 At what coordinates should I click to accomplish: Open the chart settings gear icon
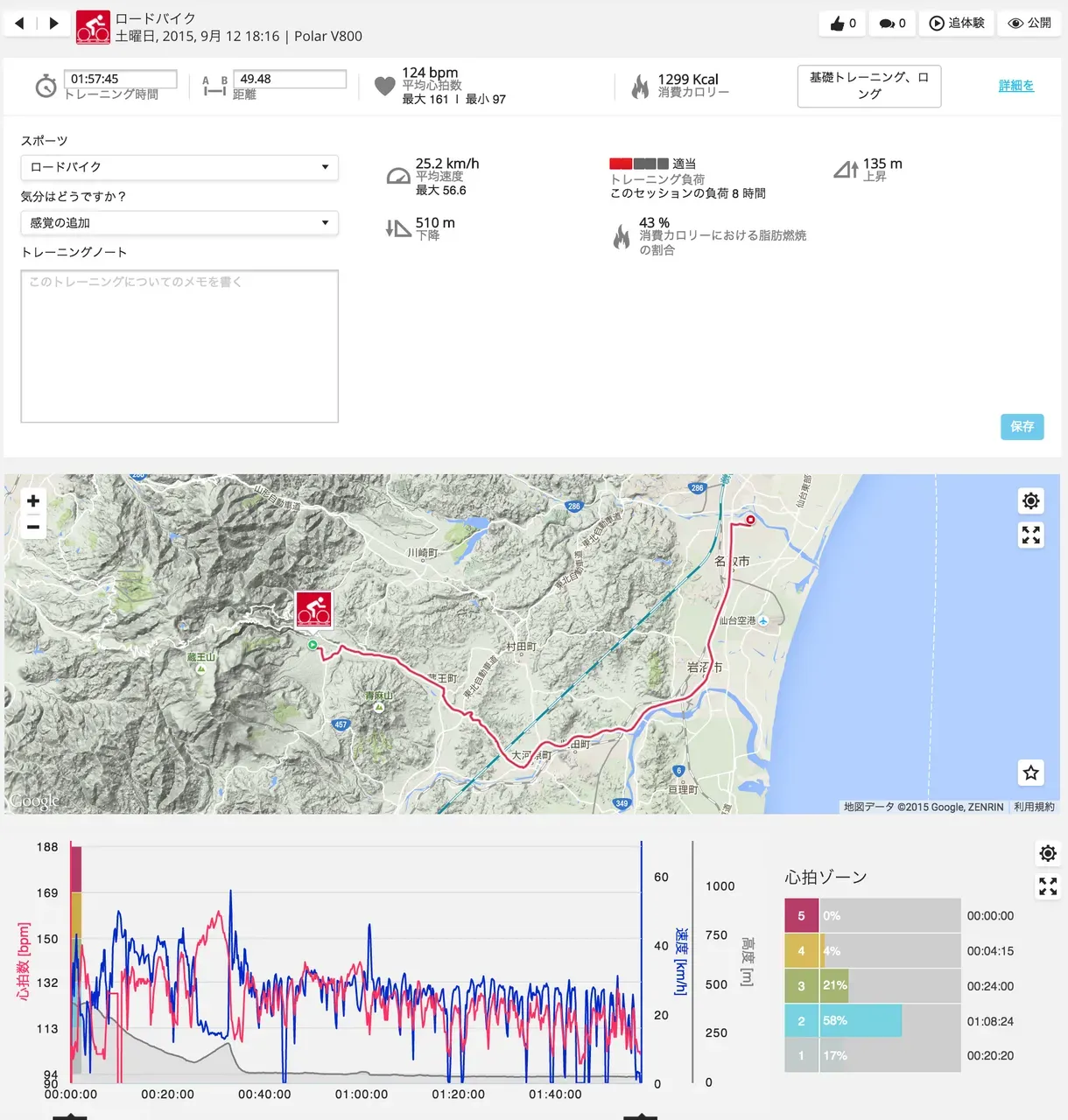pyautogui.click(x=1047, y=852)
